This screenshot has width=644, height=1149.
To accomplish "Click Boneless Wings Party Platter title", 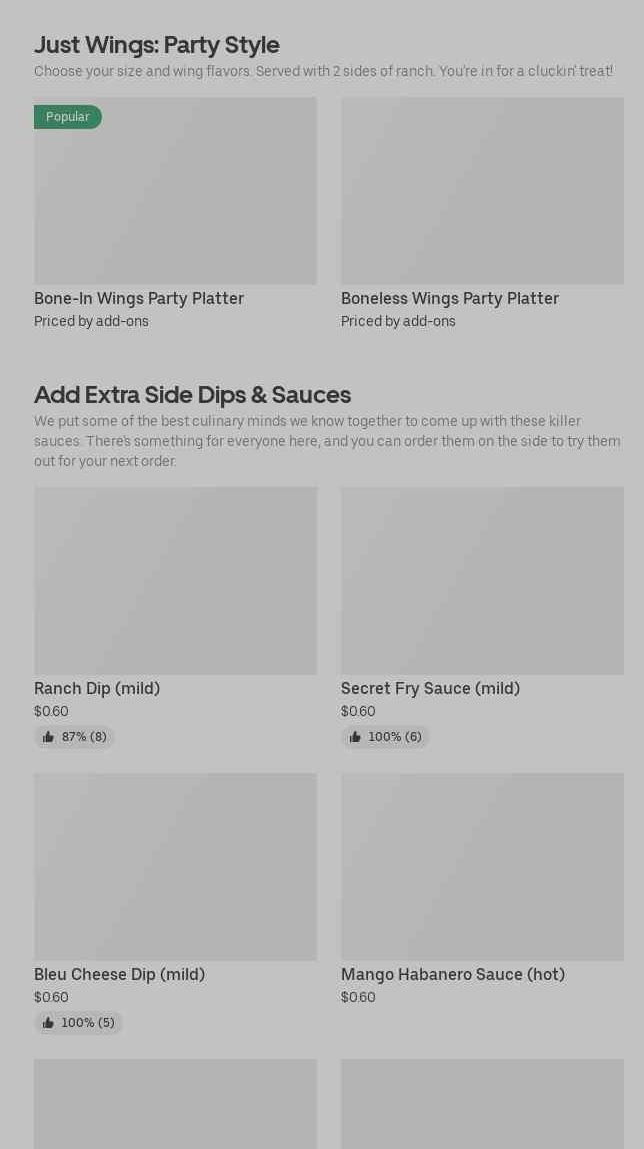I will pos(450,298).
